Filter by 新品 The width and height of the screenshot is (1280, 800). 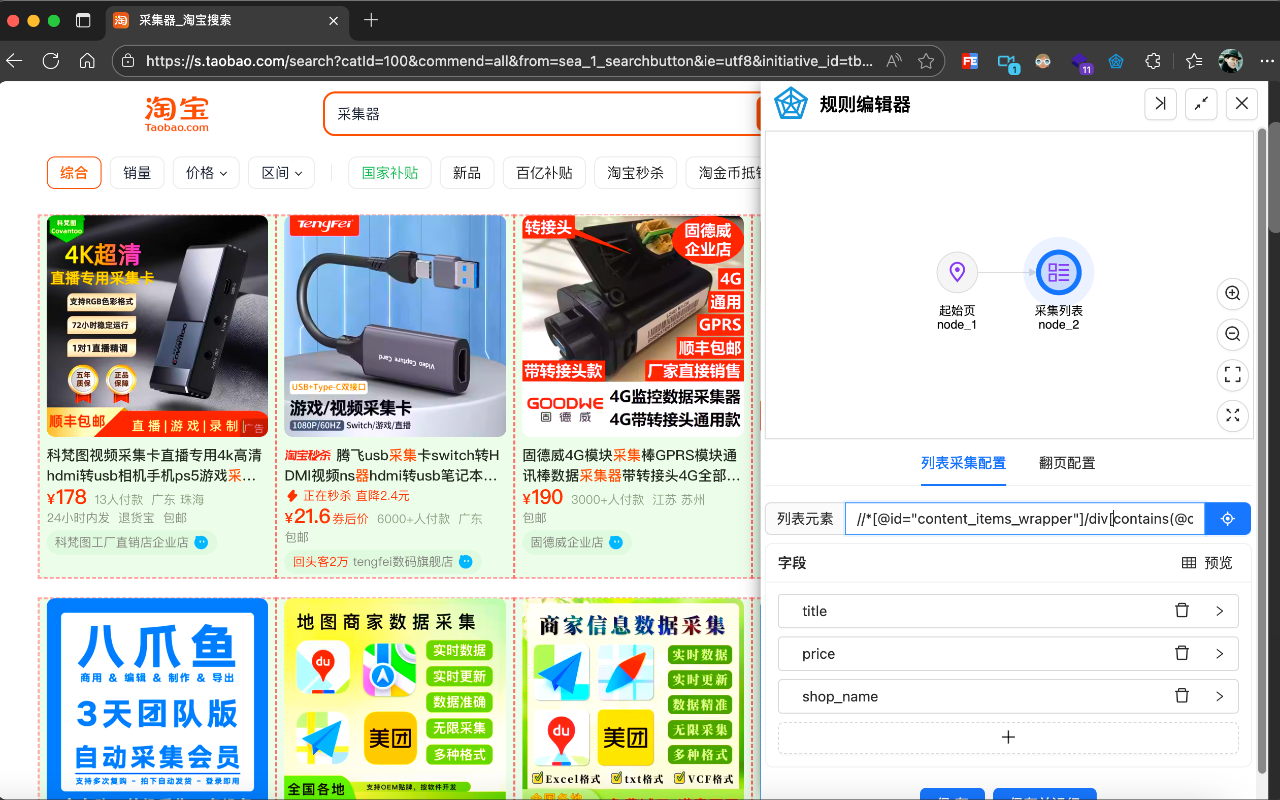coord(467,172)
